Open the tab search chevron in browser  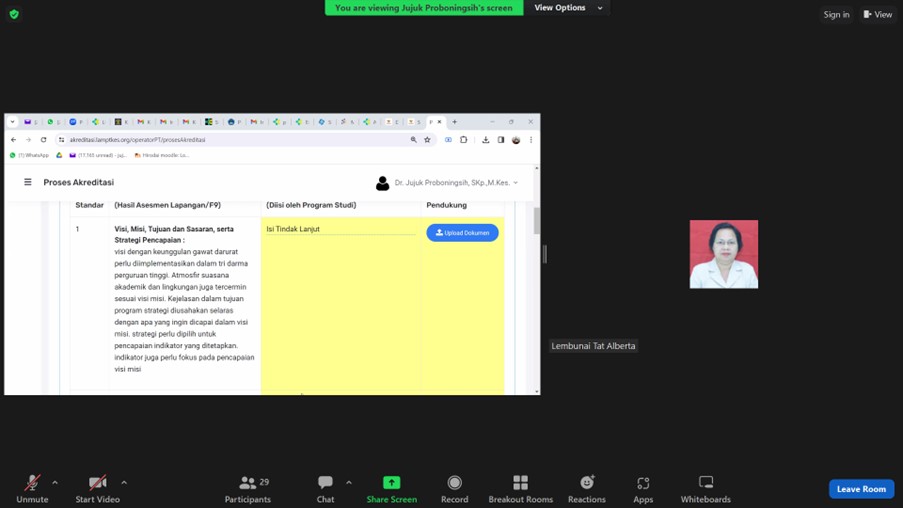coord(13,122)
